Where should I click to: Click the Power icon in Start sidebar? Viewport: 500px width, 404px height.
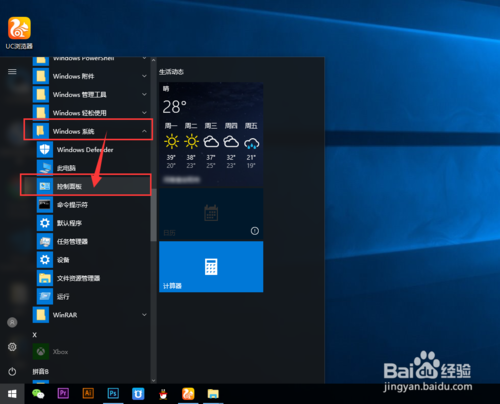pos(12,371)
